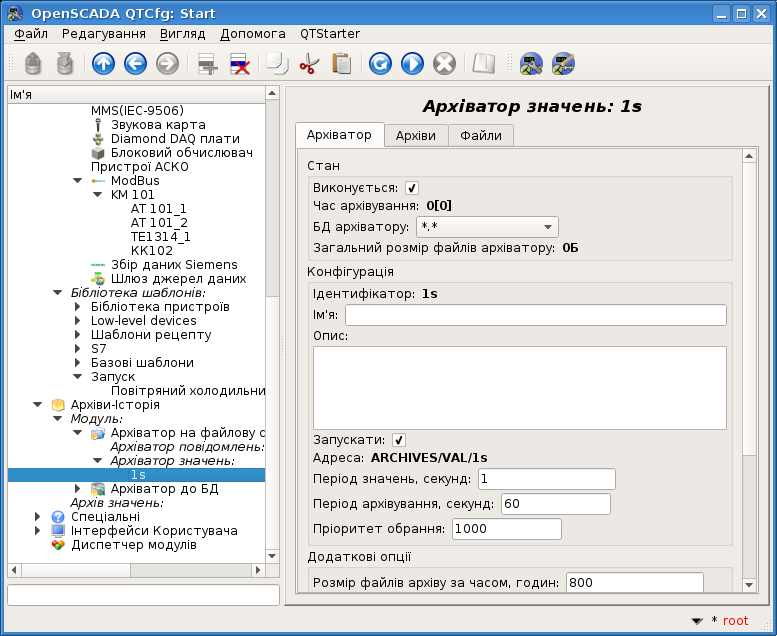Select the Архіватор tab

[339, 135]
